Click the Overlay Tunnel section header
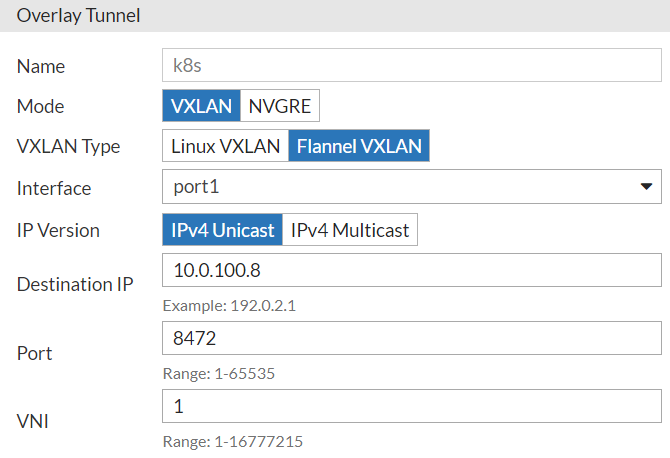 [x=79, y=15]
